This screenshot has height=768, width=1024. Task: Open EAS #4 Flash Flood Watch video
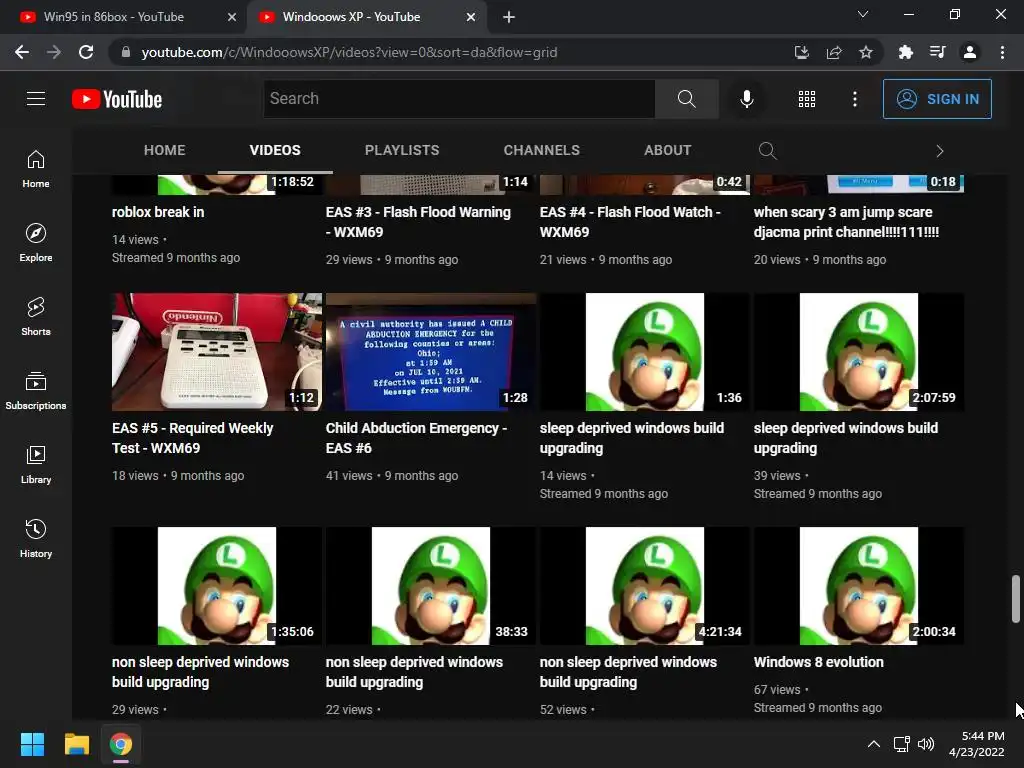630,222
